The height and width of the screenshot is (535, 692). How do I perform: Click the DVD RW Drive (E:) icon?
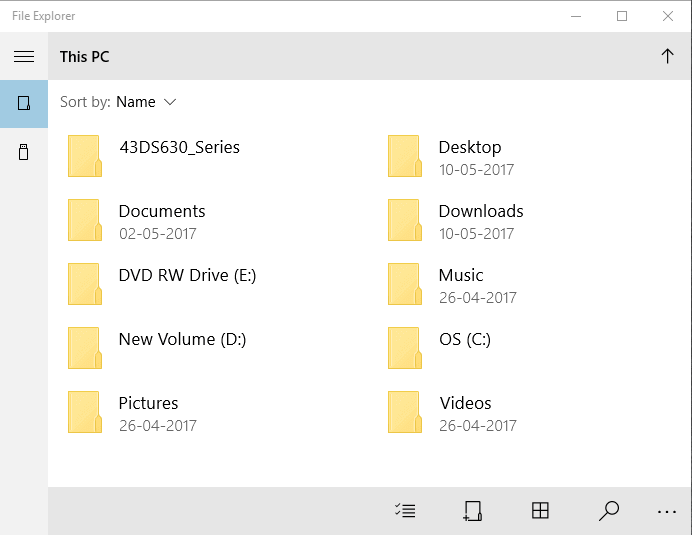(85, 284)
